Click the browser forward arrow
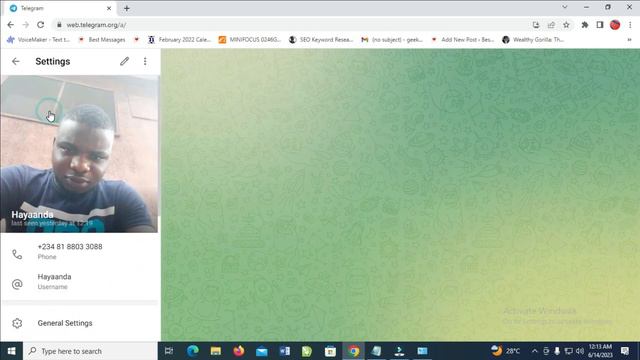 pos(25,25)
